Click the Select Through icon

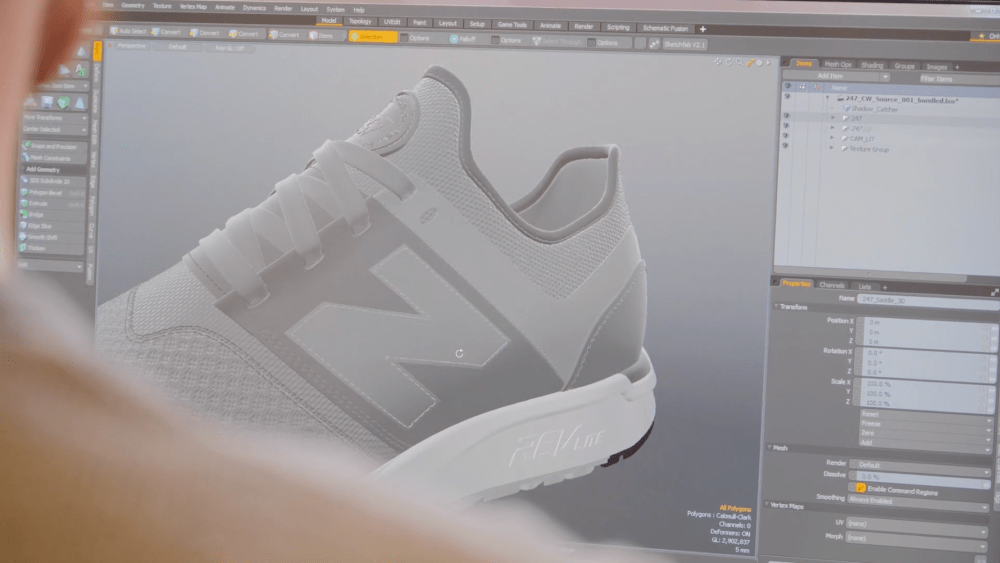click(537, 41)
